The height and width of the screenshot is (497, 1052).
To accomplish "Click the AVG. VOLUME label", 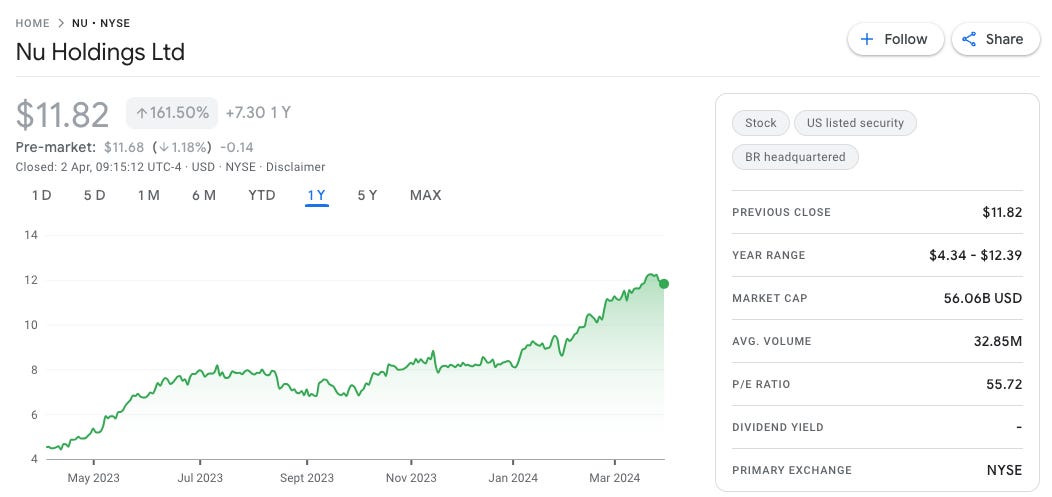I will [x=772, y=341].
